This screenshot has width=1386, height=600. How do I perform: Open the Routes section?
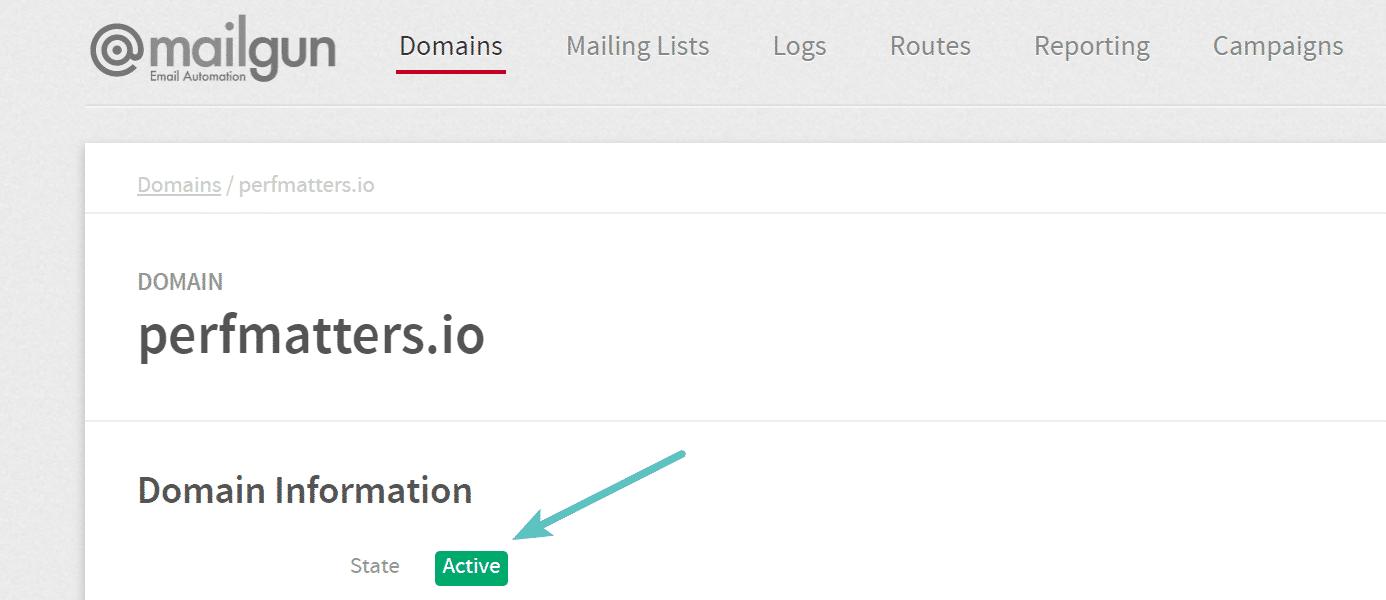[929, 46]
